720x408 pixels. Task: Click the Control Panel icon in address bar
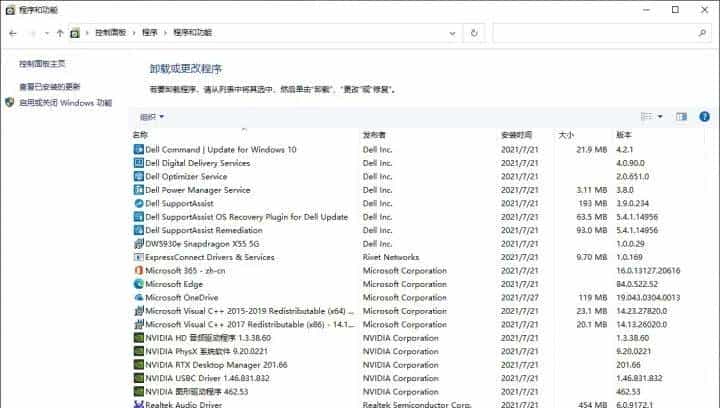point(75,33)
